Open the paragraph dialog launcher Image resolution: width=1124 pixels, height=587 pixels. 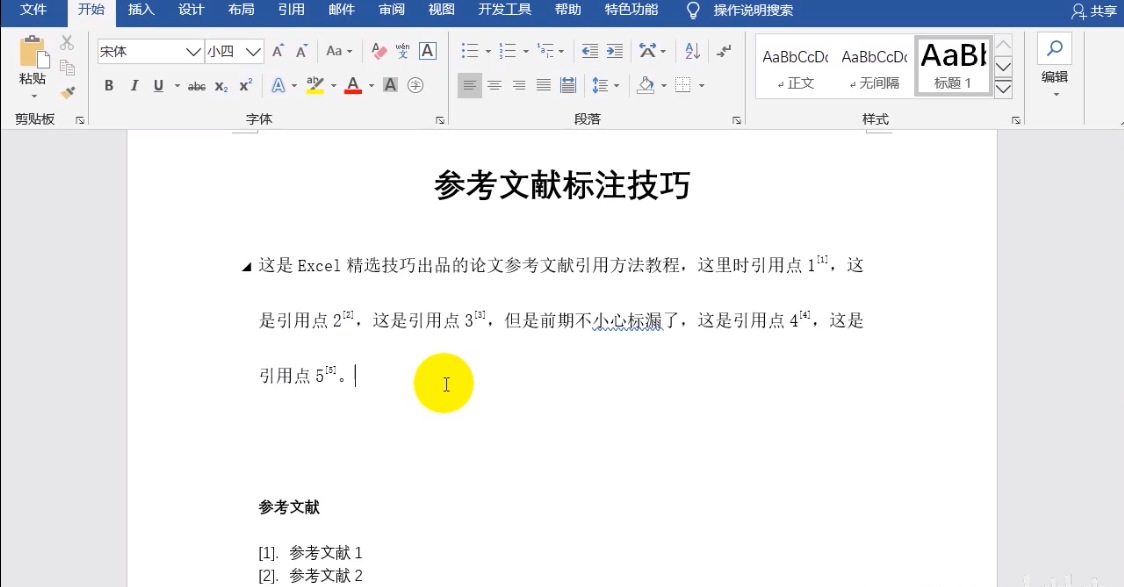pyautogui.click(x=736, y=120)
